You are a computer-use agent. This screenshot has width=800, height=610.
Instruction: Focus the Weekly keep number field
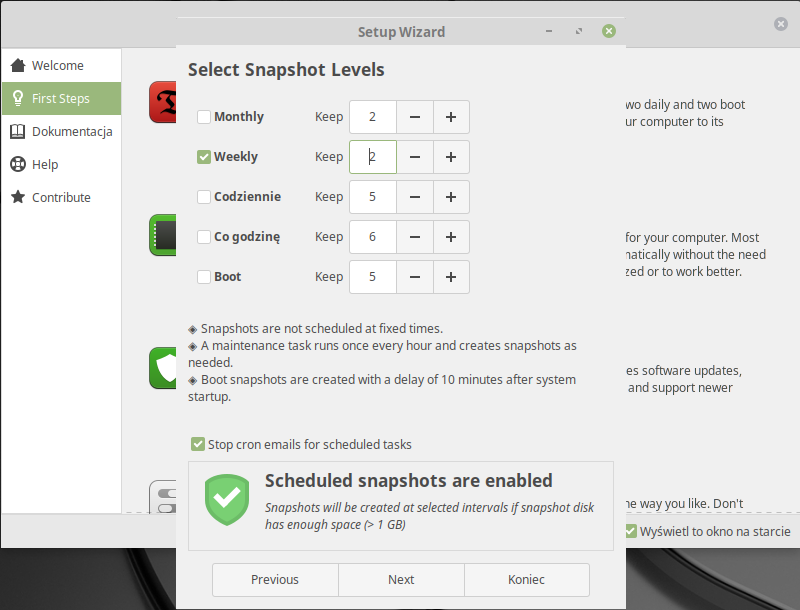(x=373, y=157)
